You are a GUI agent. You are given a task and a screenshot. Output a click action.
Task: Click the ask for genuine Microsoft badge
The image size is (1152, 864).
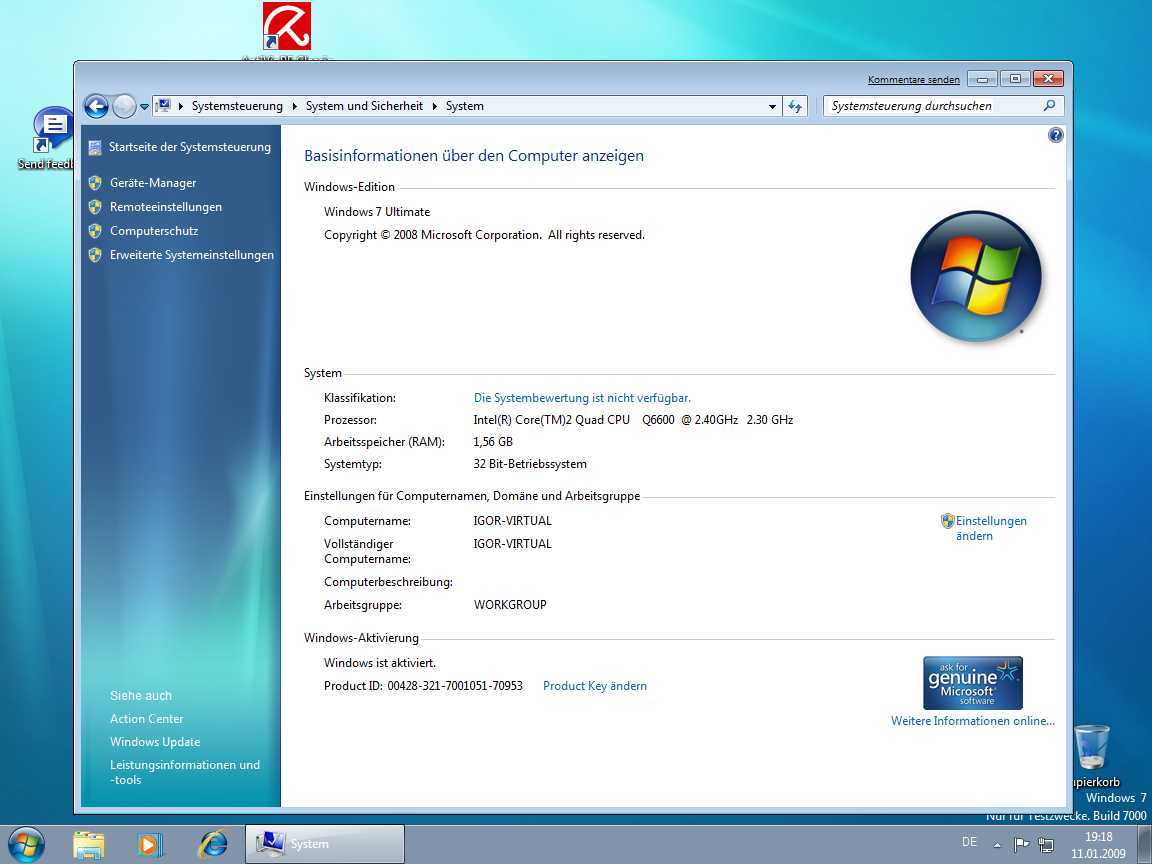pos(972,683)
